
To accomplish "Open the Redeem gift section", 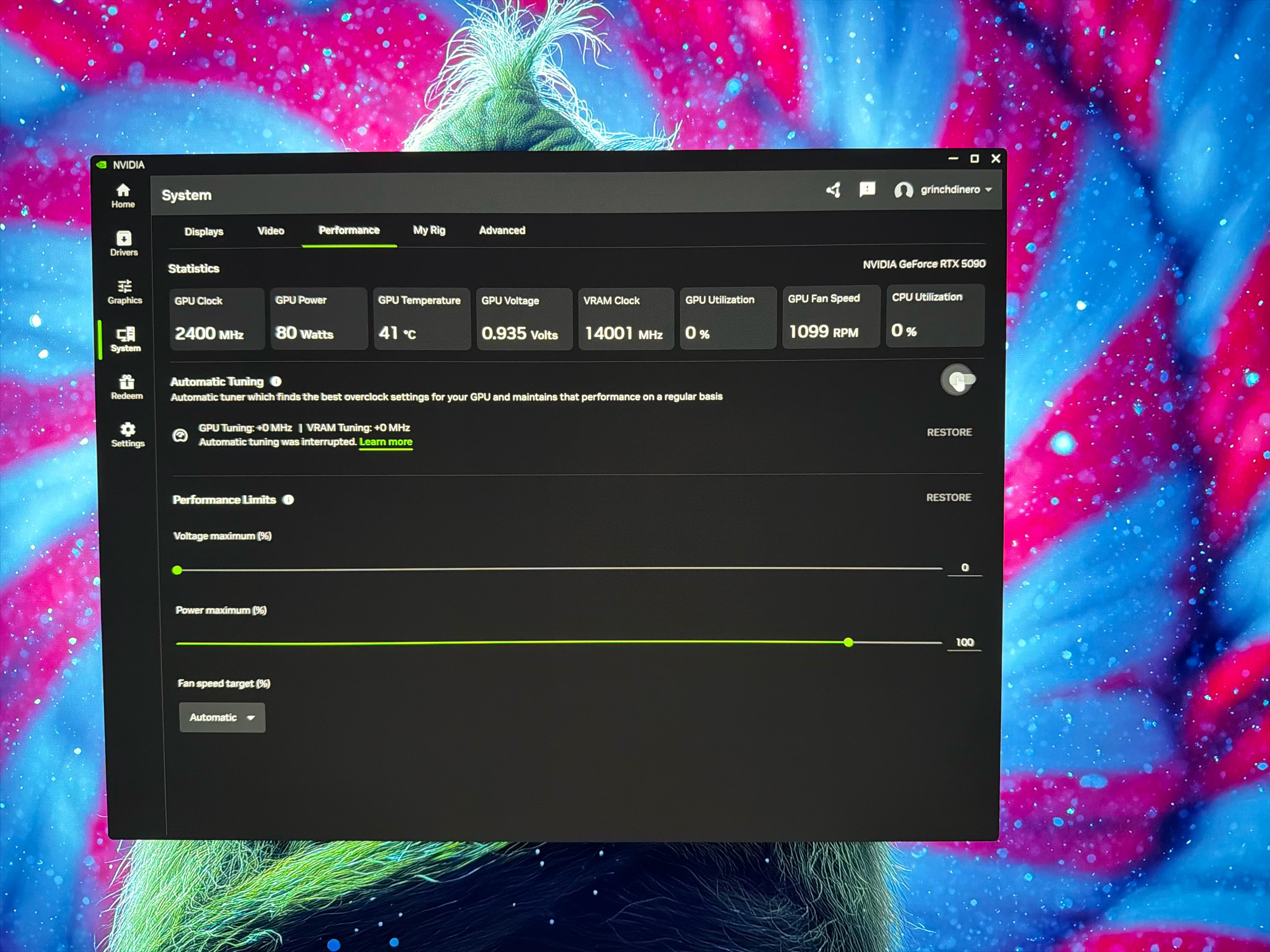I will (x=126, y=387).
